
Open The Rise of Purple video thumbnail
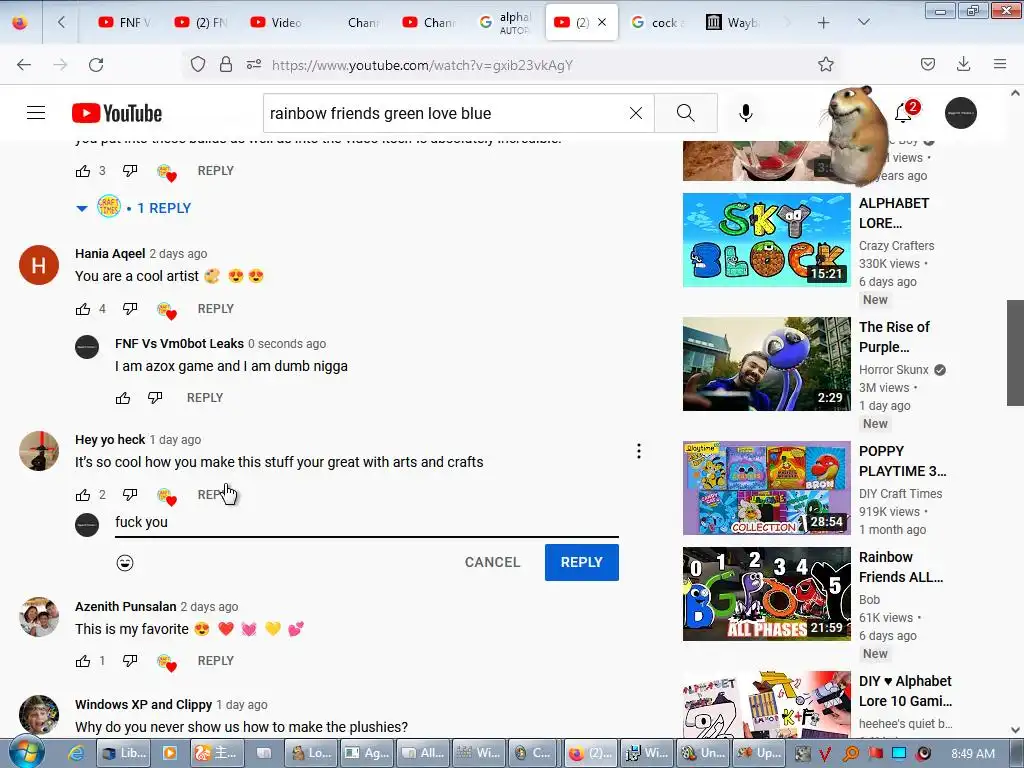point(767,364)
